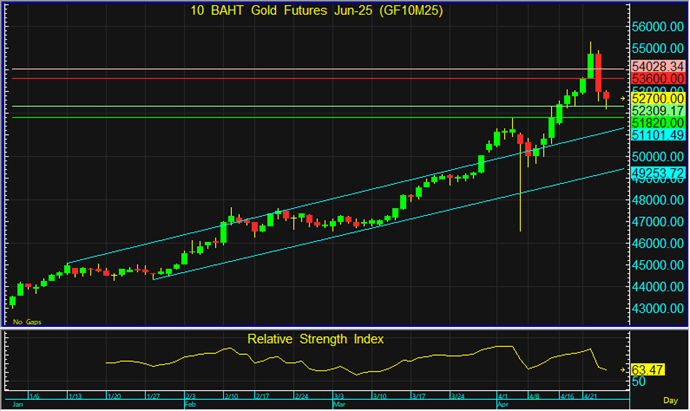This screenshot has height=411, width=690.
Task: Click the light green 52309.17 price label
Action: [x=657, y=110]
